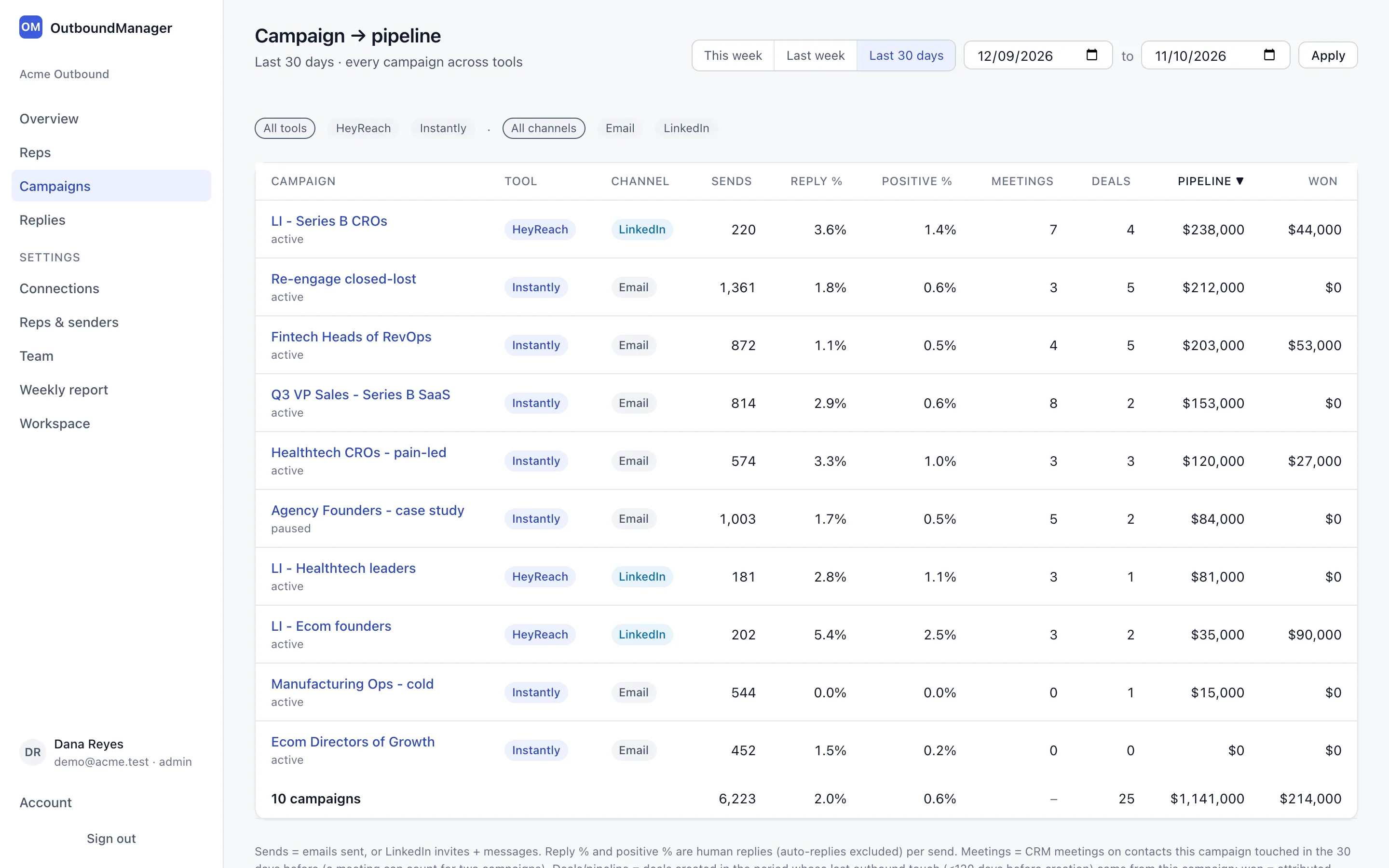Sort by the SENDS column header

click(731, 181)
